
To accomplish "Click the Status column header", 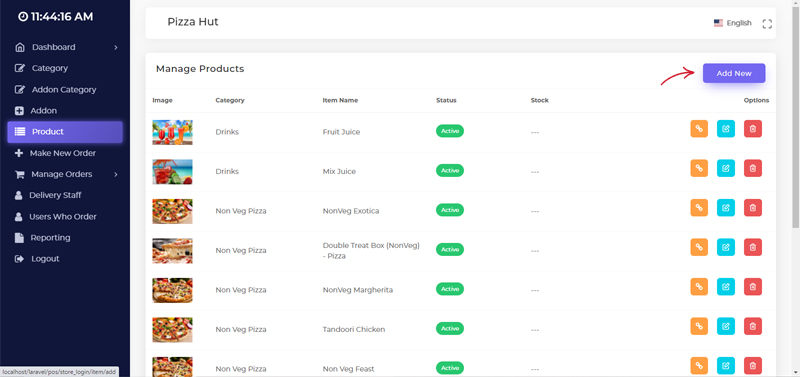I will click(446, 100).
